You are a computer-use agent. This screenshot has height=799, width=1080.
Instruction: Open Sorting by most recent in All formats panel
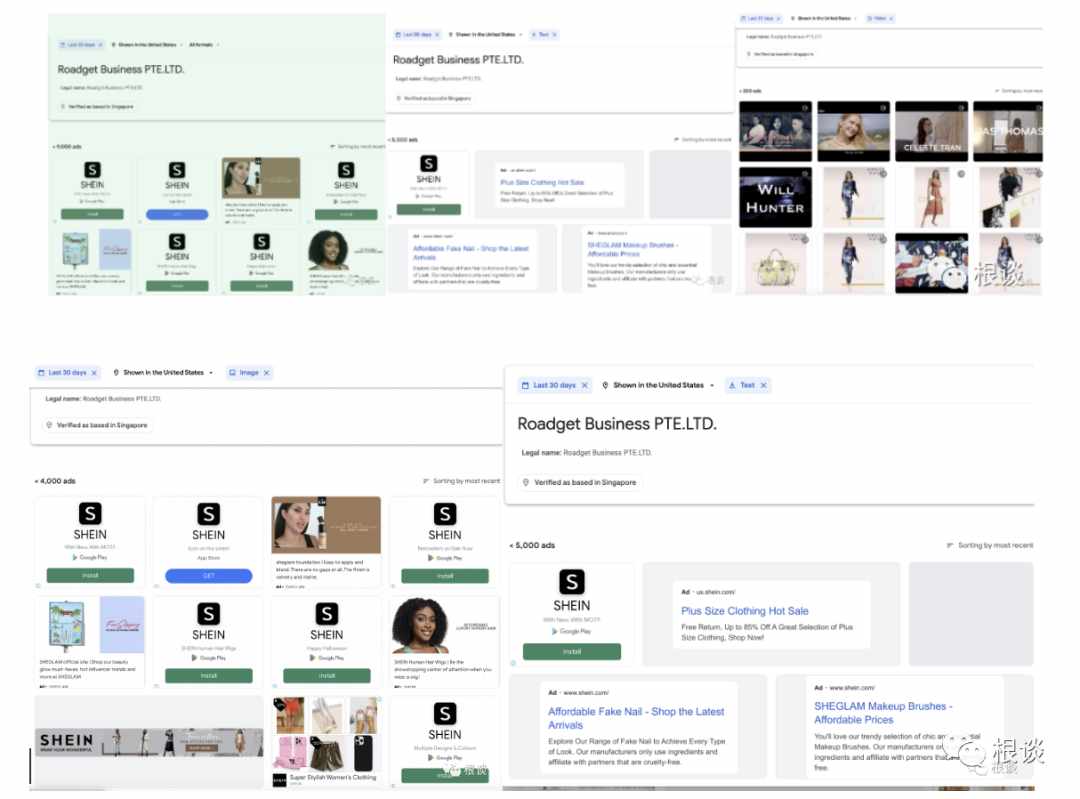pos(357,147)
